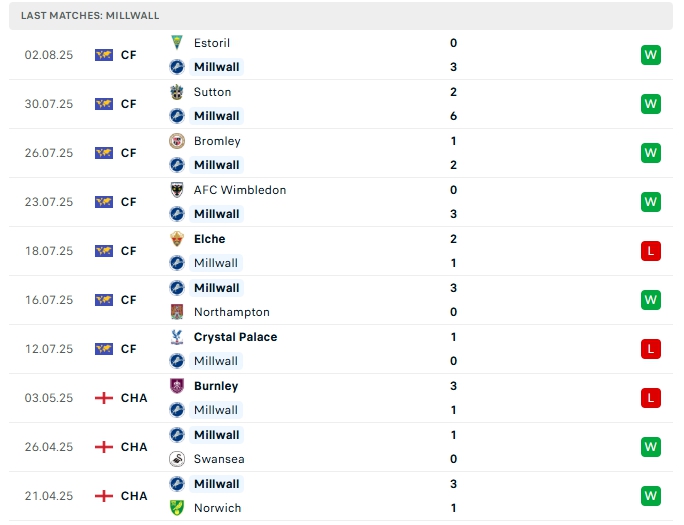Open the Crystal Palace team link
684x525 pixels.
[x=235, y=337]
